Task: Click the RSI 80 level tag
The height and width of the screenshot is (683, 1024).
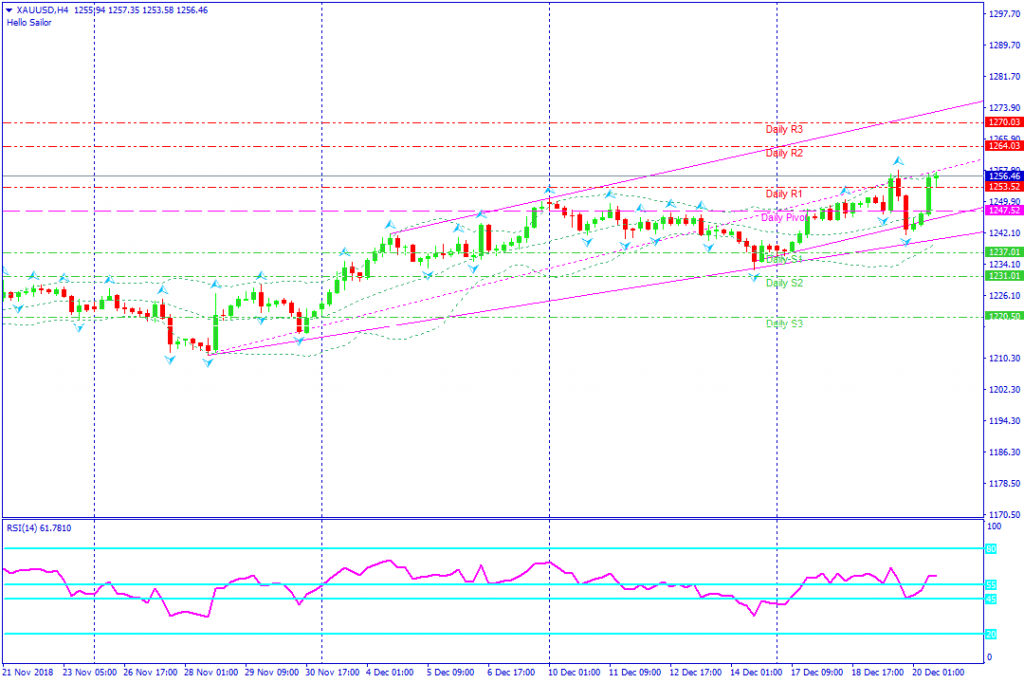Action: coord(991,549)
